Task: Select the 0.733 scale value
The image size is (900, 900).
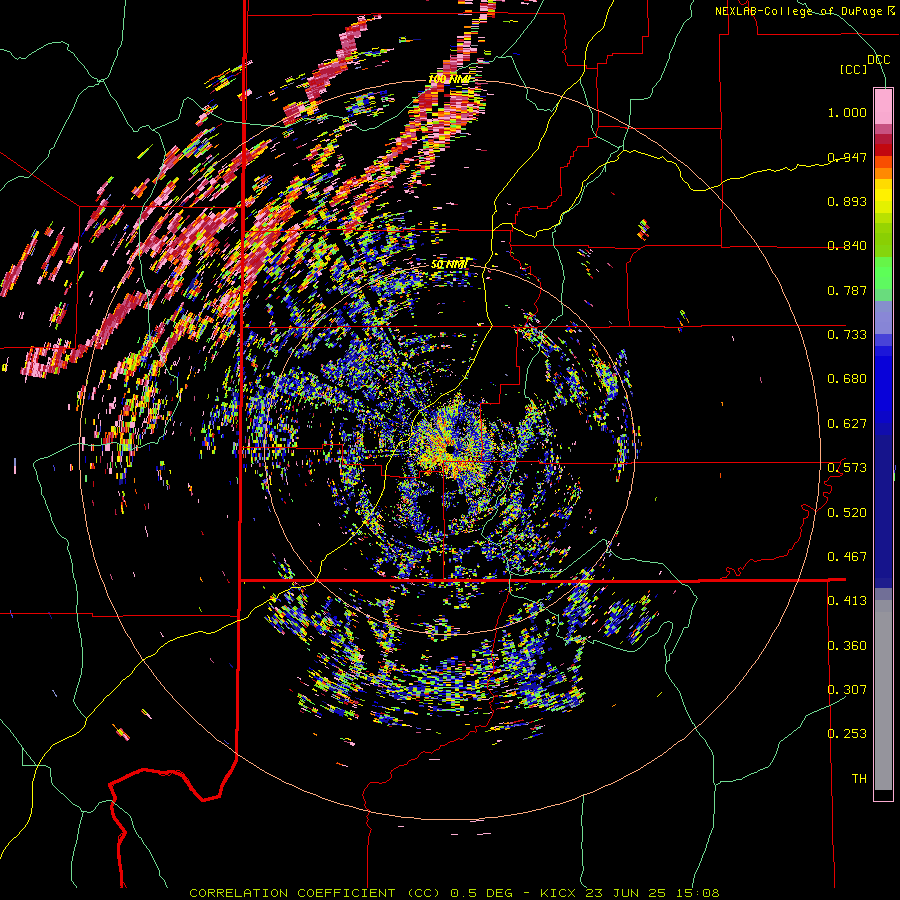Action: [847, 335]
